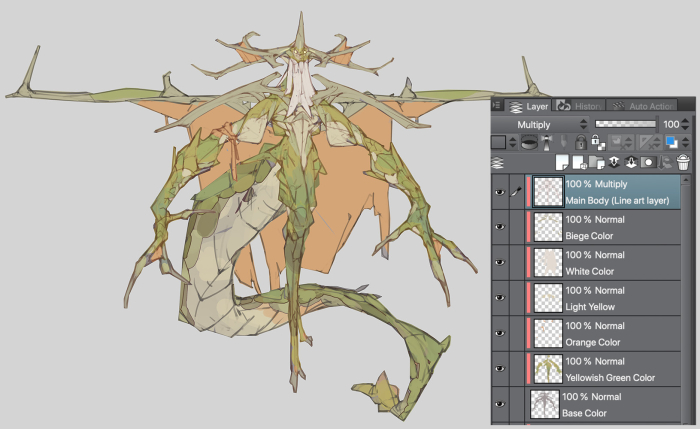Screen dimensions: 700x429
Task: Toggle visibility of Orange Color layer
Action: 500,334
